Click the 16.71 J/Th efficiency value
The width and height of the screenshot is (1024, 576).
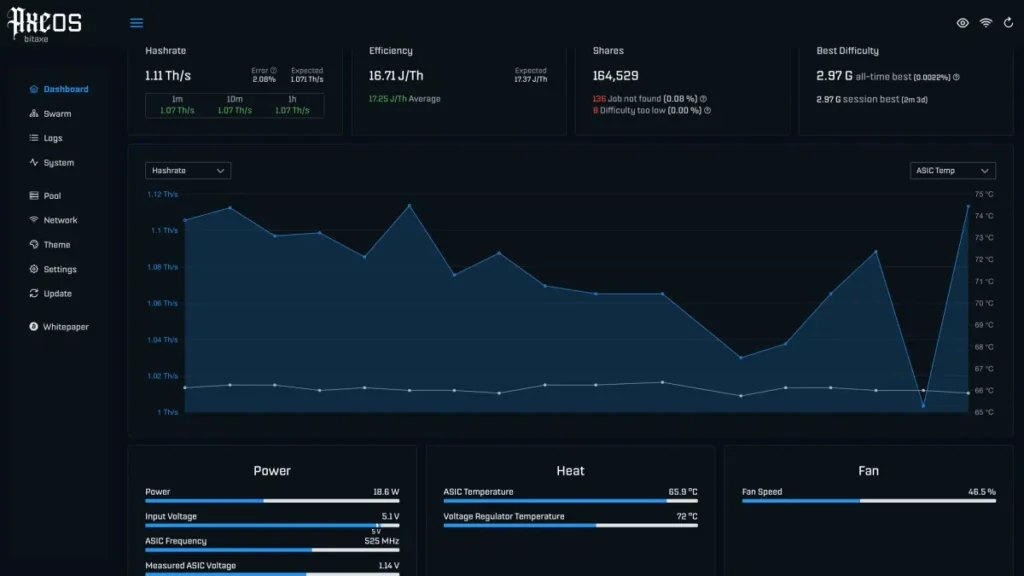click(x=396, y=76)
